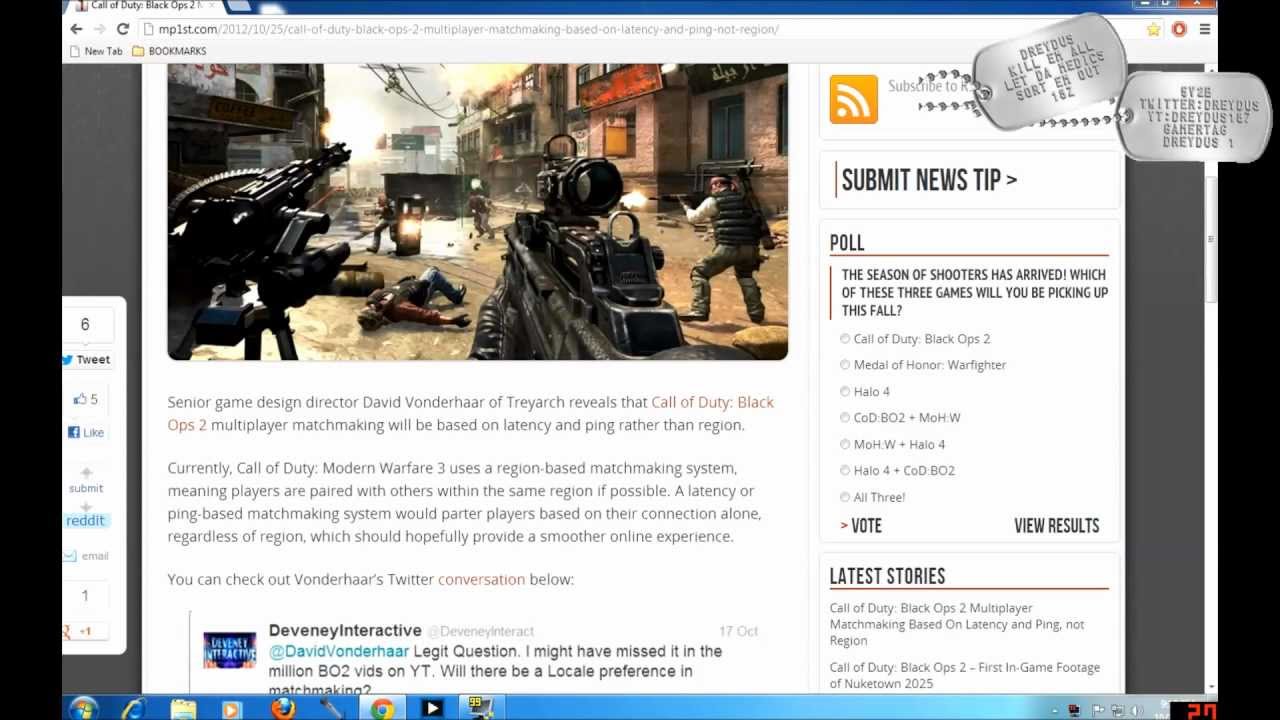1280x720 pixels.
Task: Select poll option Halo 4 + CoD:BO2
Action: 845,471
